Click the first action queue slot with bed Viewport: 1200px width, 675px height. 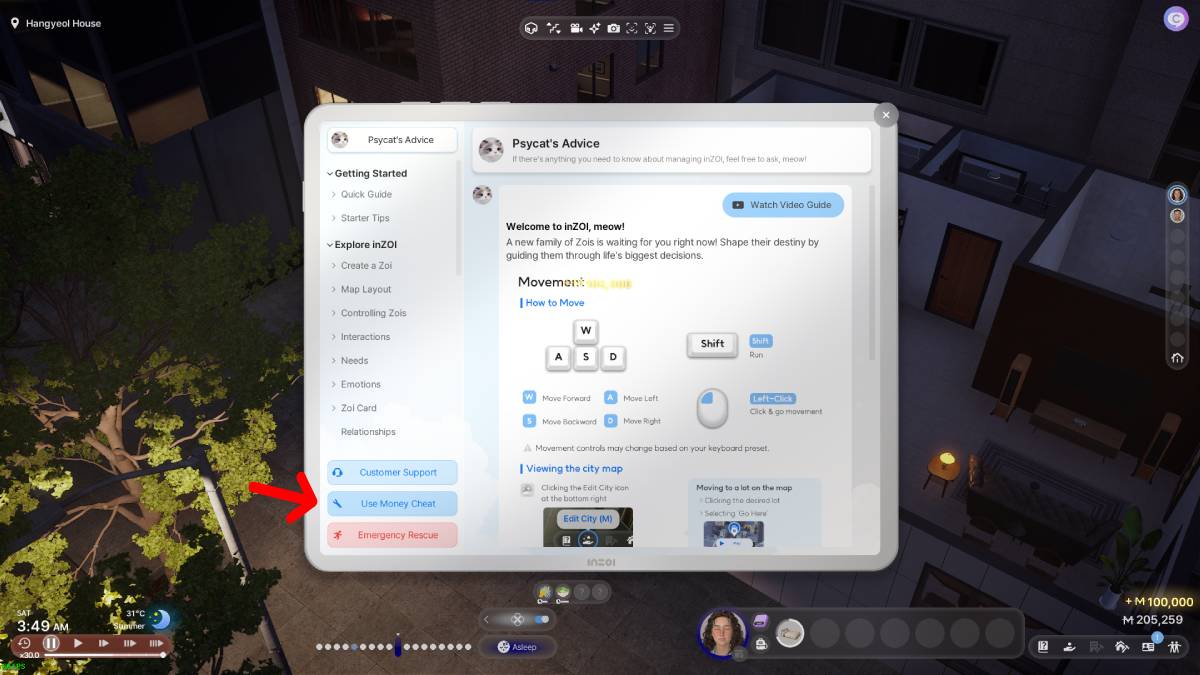[790, 633]
